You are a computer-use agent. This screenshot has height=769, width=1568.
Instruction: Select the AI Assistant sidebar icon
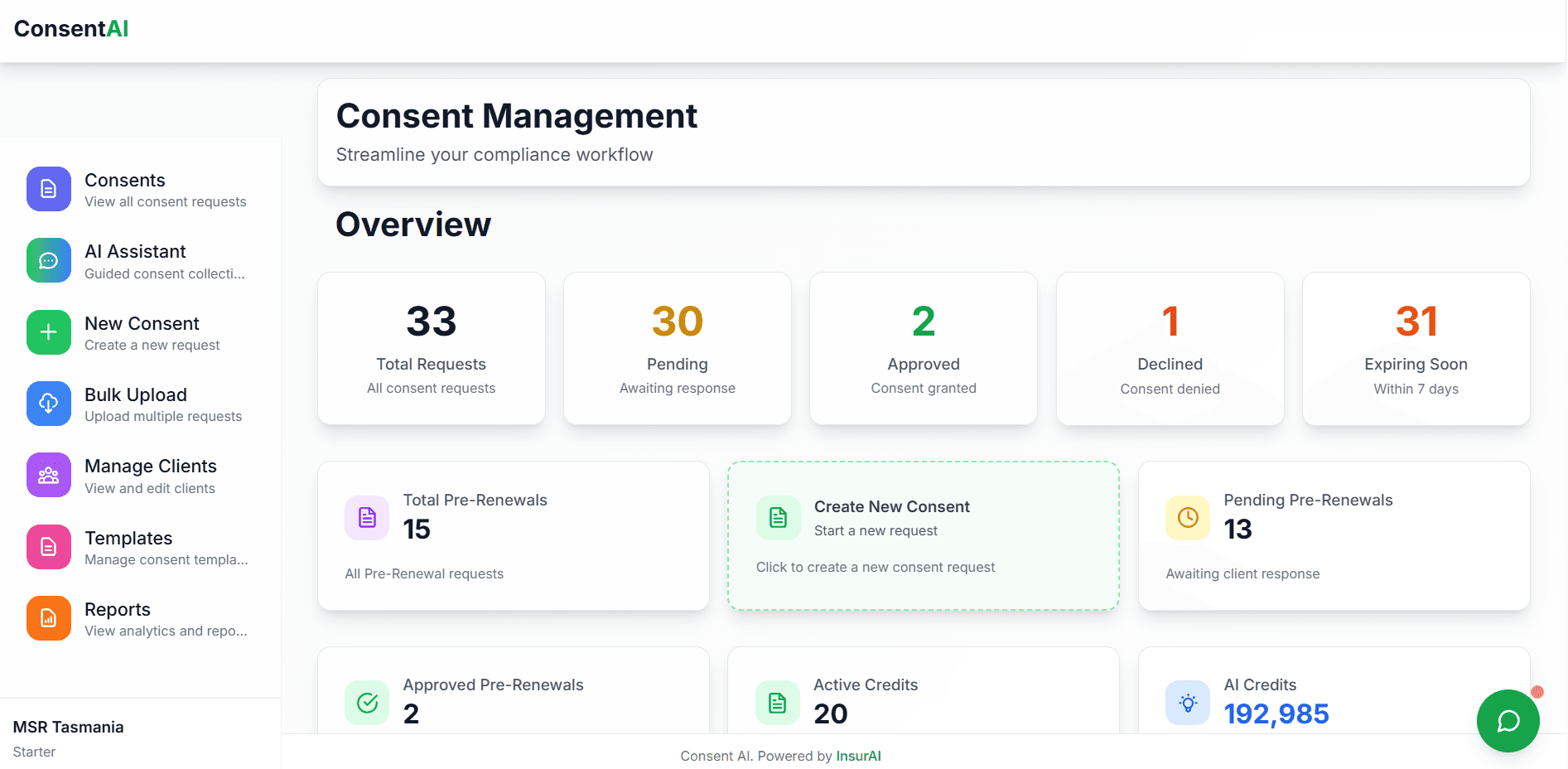48,260
